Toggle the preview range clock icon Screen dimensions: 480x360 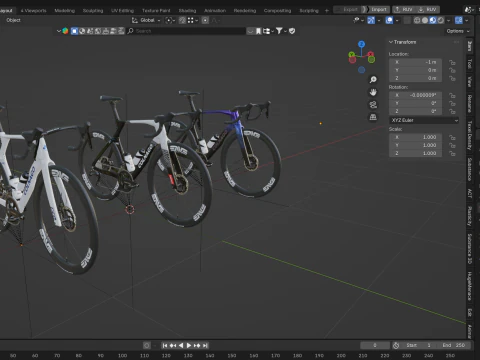pos(396,345)
